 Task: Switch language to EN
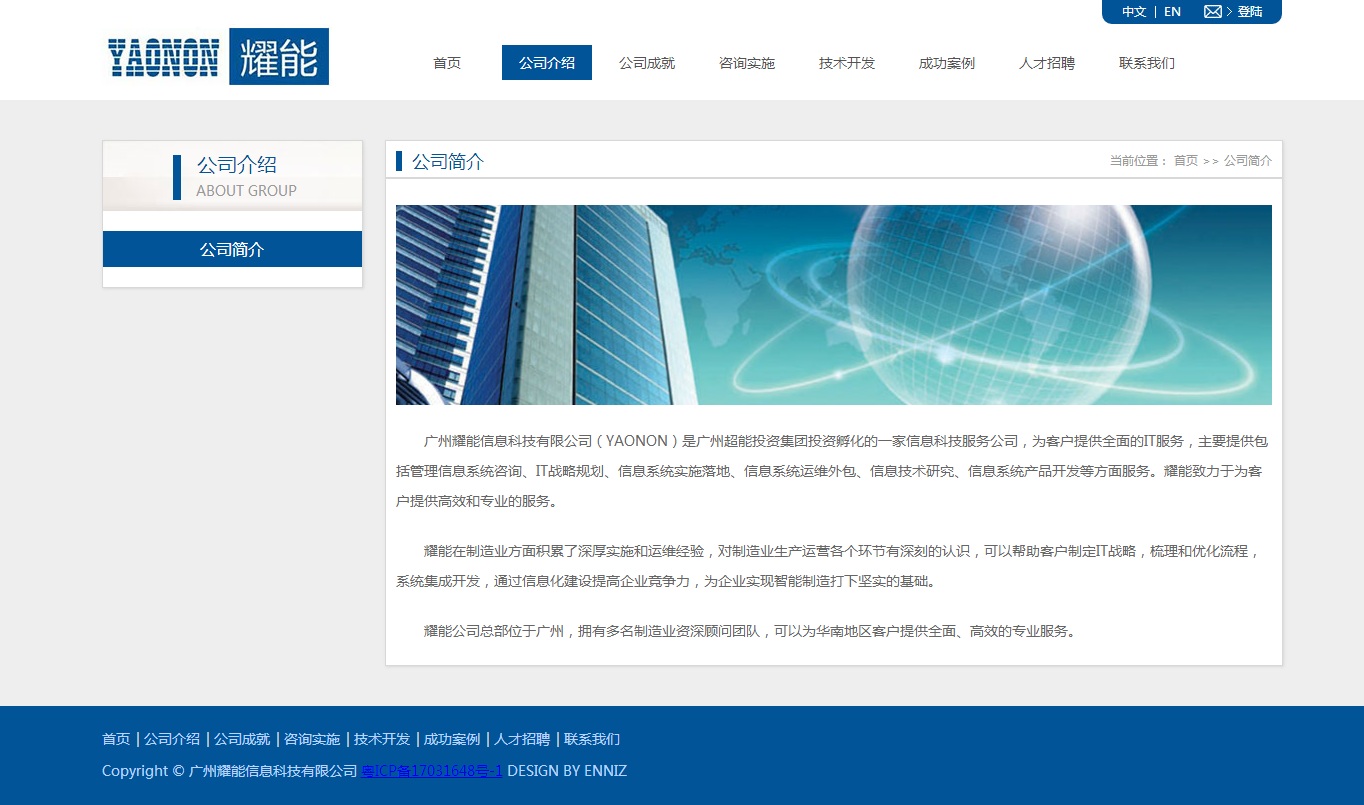click(1172, 12)
